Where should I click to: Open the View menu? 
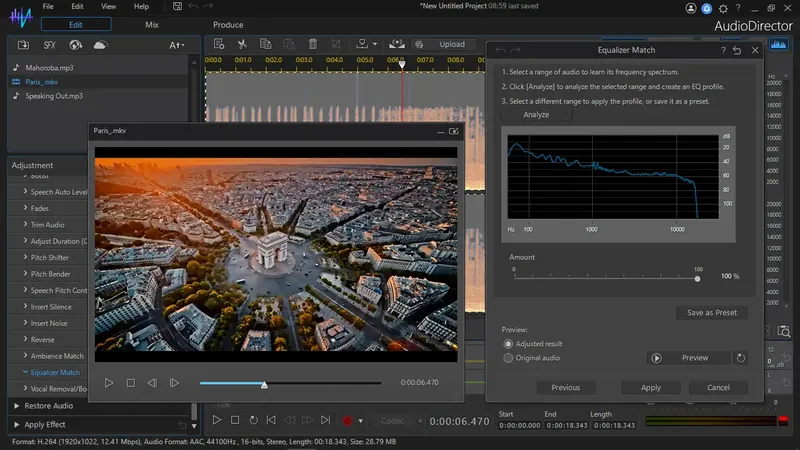point(108,6)
